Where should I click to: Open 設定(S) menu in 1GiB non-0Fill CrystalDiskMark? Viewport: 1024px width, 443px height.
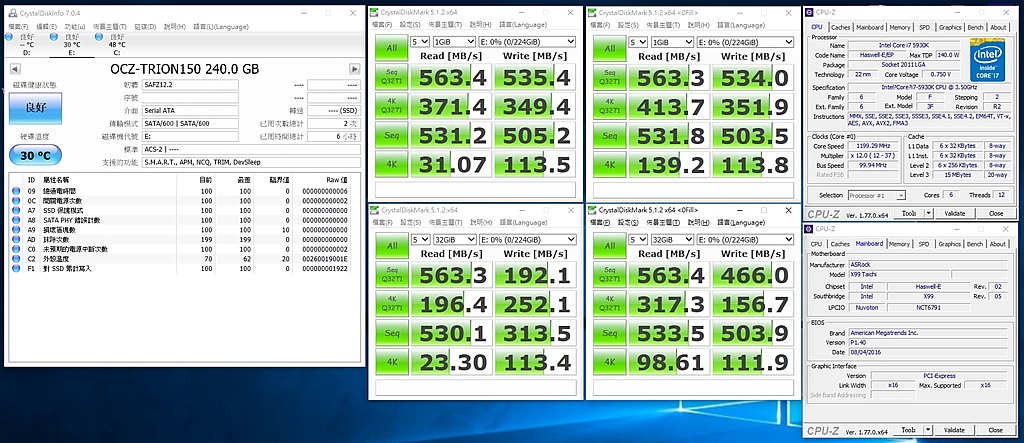(409, 25)
